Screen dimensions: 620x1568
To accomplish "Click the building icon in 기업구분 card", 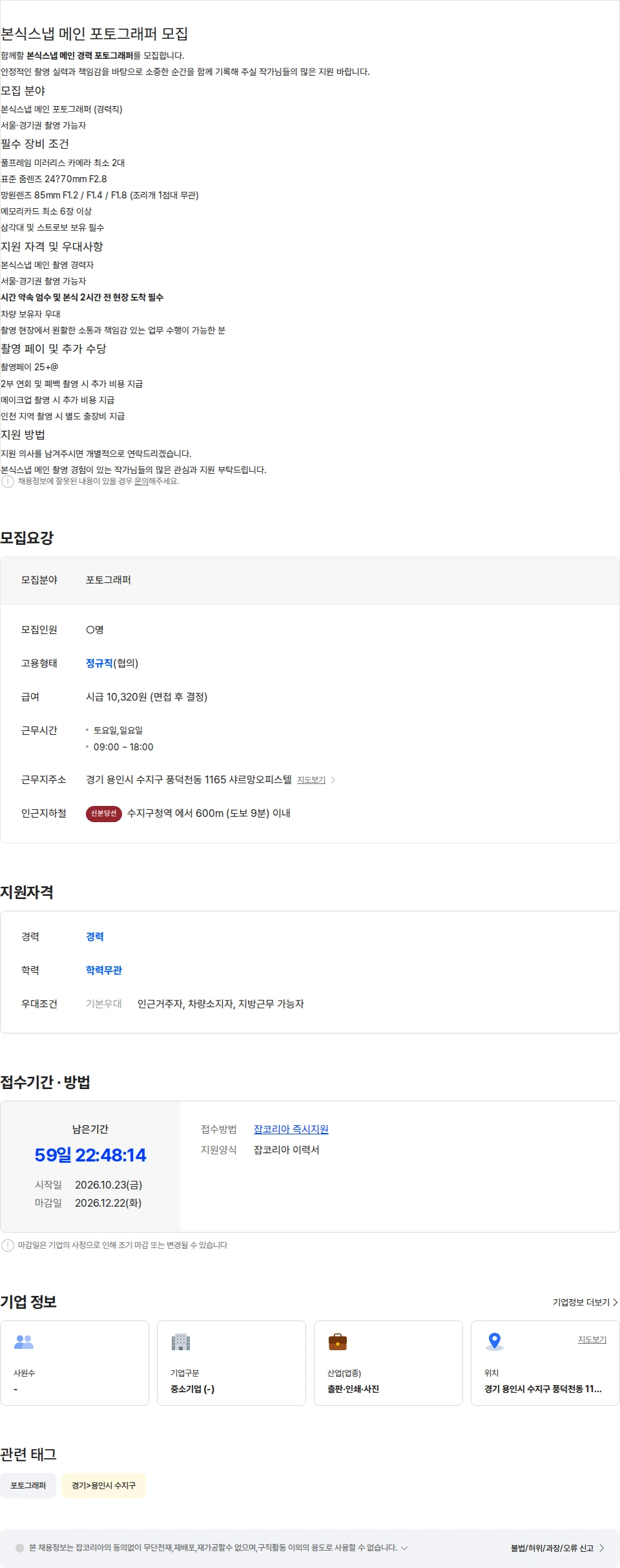I will 181,1342.
